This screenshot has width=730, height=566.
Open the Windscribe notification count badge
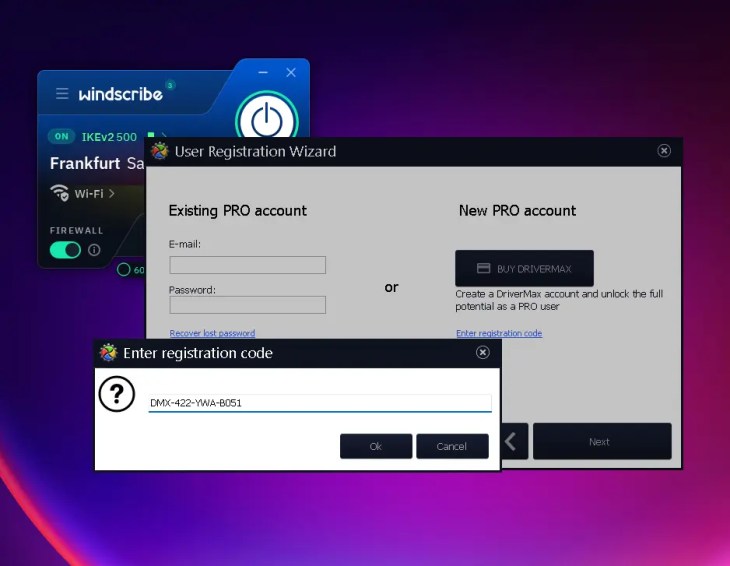pos(170,85)
